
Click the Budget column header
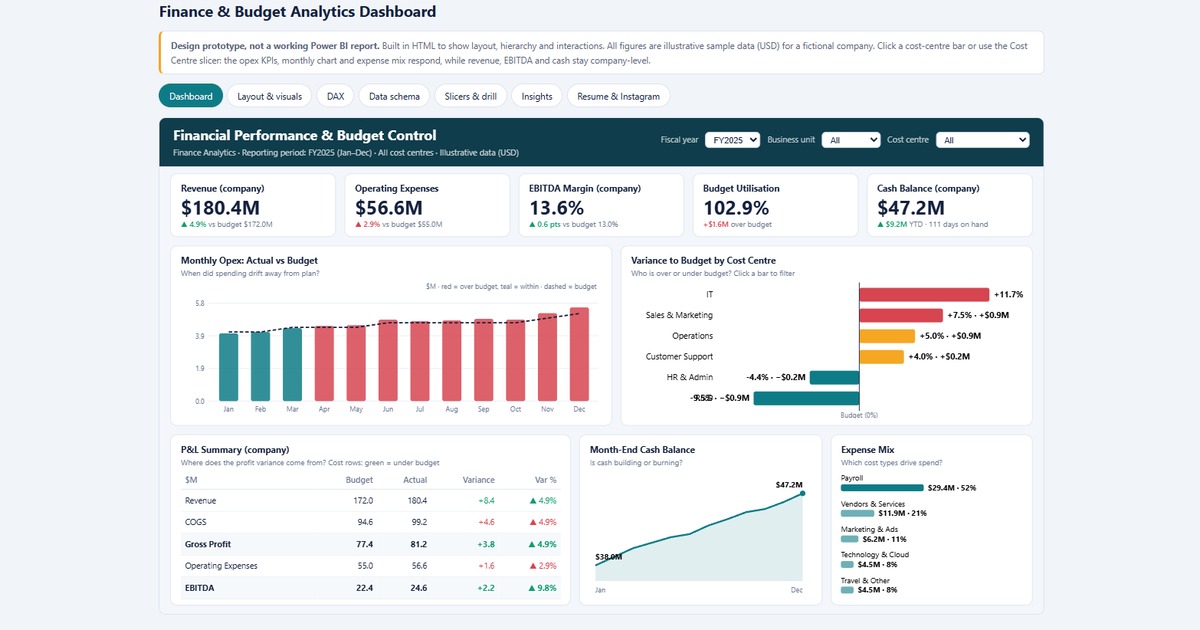pos(359,480)
